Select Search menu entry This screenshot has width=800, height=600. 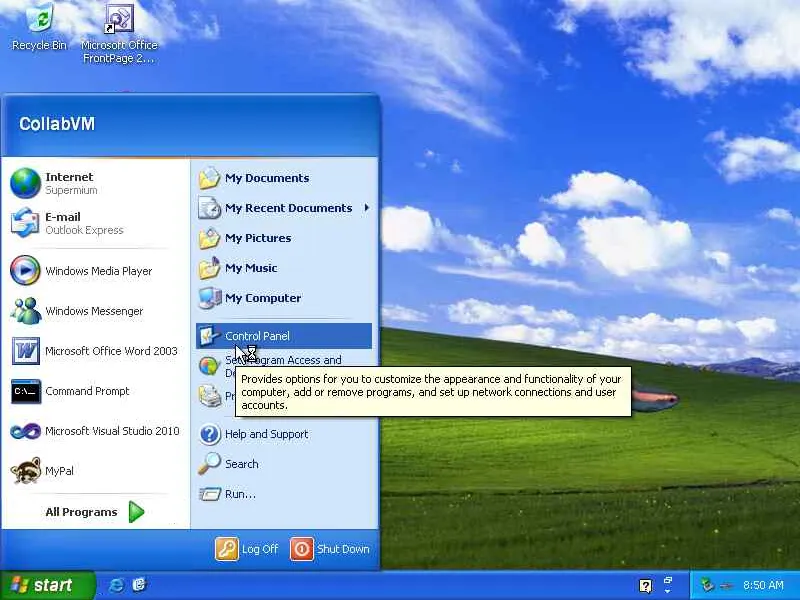[284, 464]
